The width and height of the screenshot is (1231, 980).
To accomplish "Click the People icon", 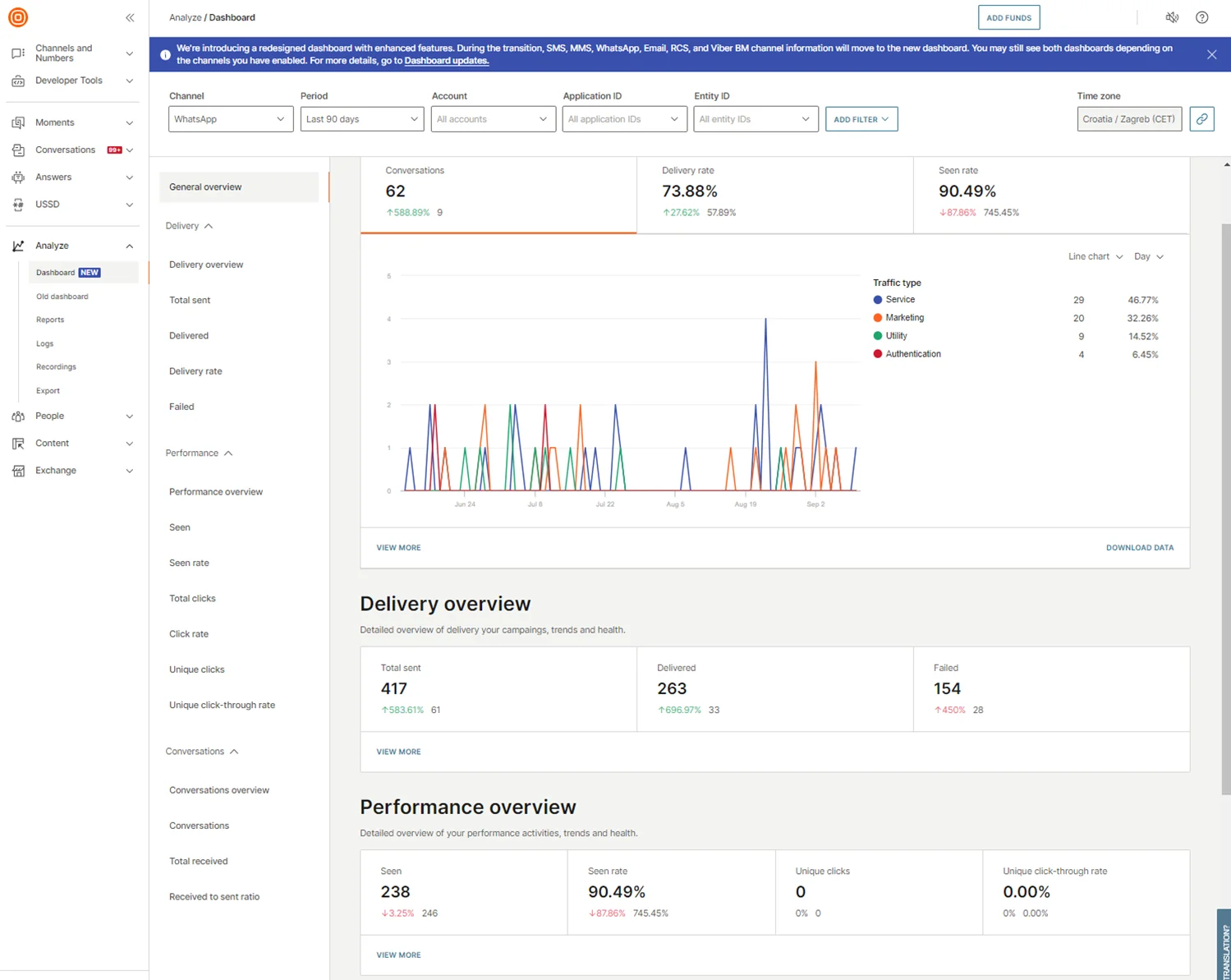I will tap(18, 416).
